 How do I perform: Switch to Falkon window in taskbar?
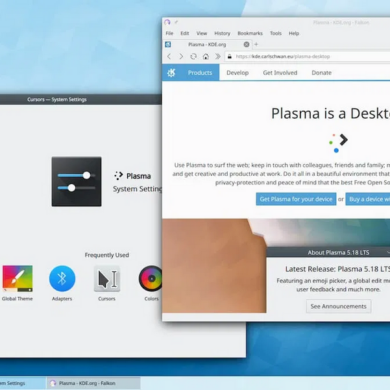click(x=93, y=383)
